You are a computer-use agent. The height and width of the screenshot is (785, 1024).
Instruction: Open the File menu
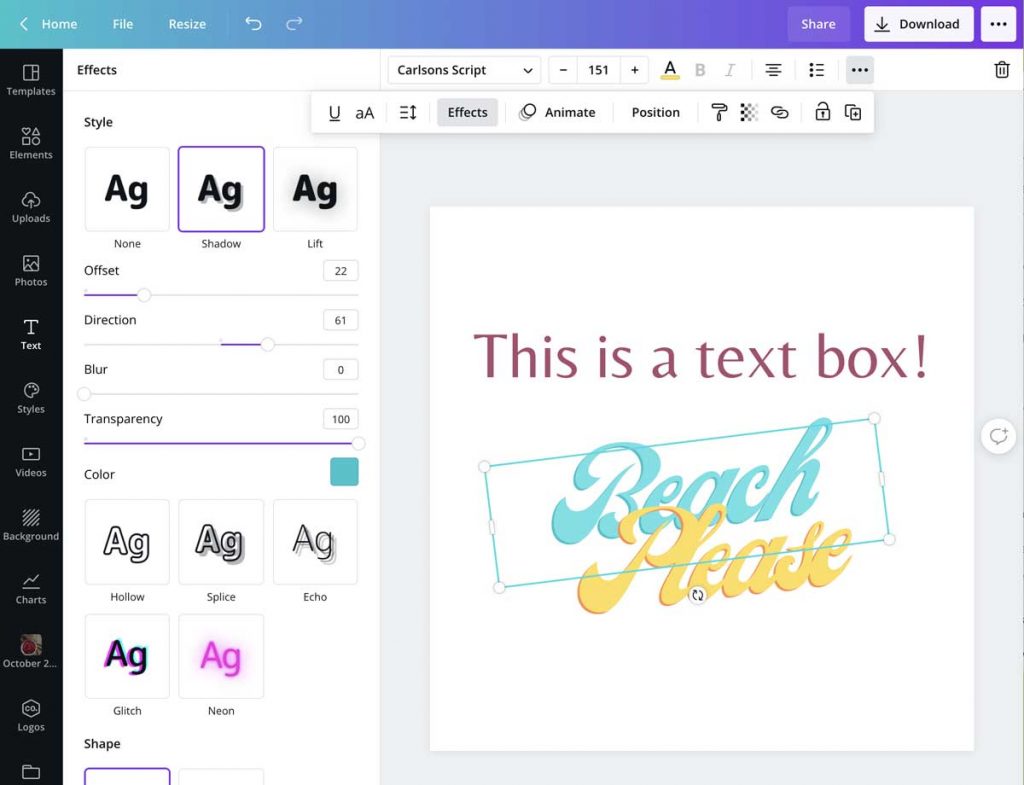(122, 23)
